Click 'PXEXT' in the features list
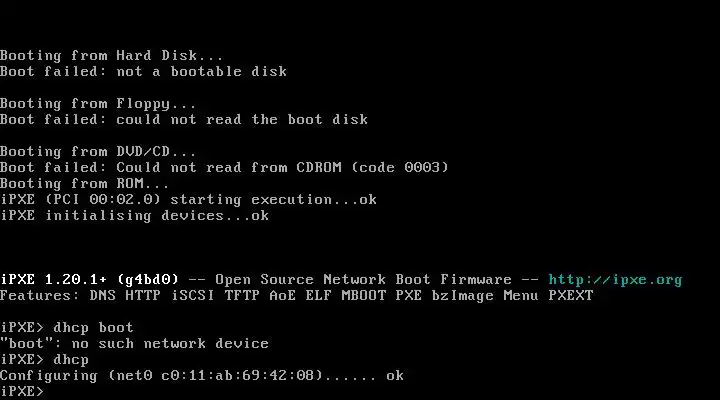 [x=570, y=296]
